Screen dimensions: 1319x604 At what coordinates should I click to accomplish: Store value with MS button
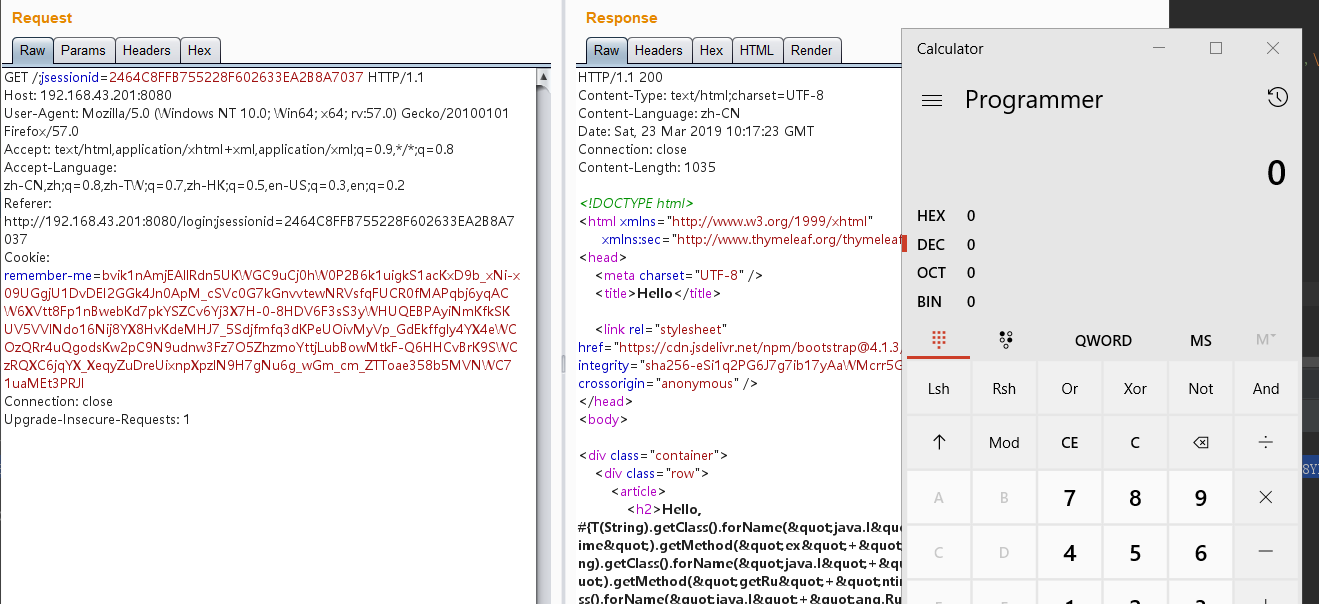[1201, 341]
